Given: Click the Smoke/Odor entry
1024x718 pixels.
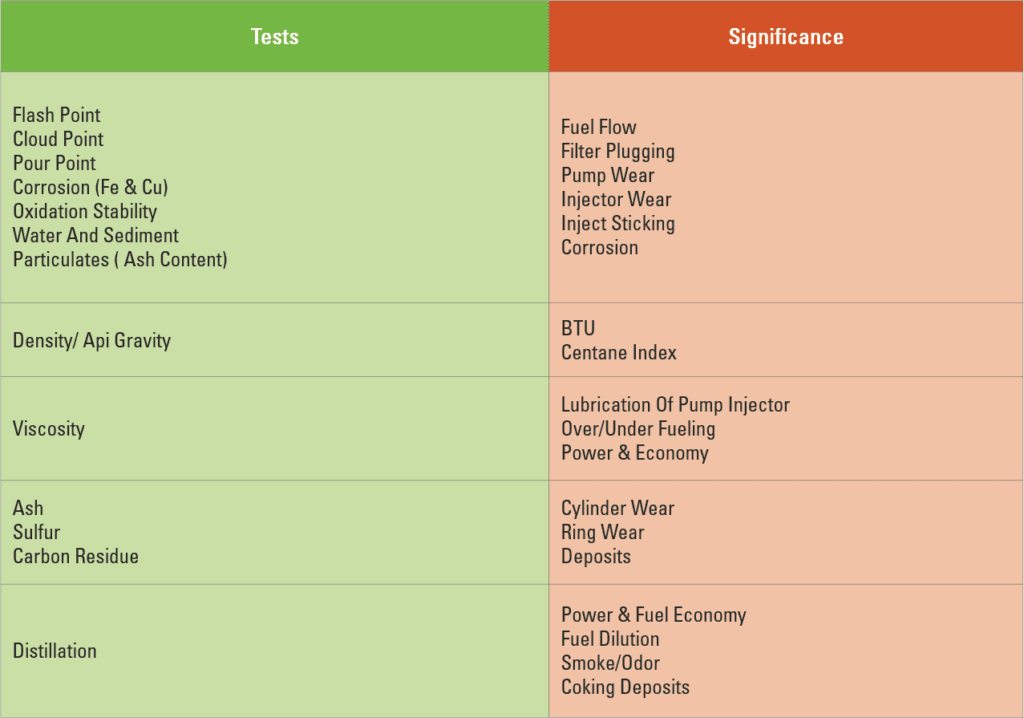Looking at the screenshot, I should (x=611, y=663).
